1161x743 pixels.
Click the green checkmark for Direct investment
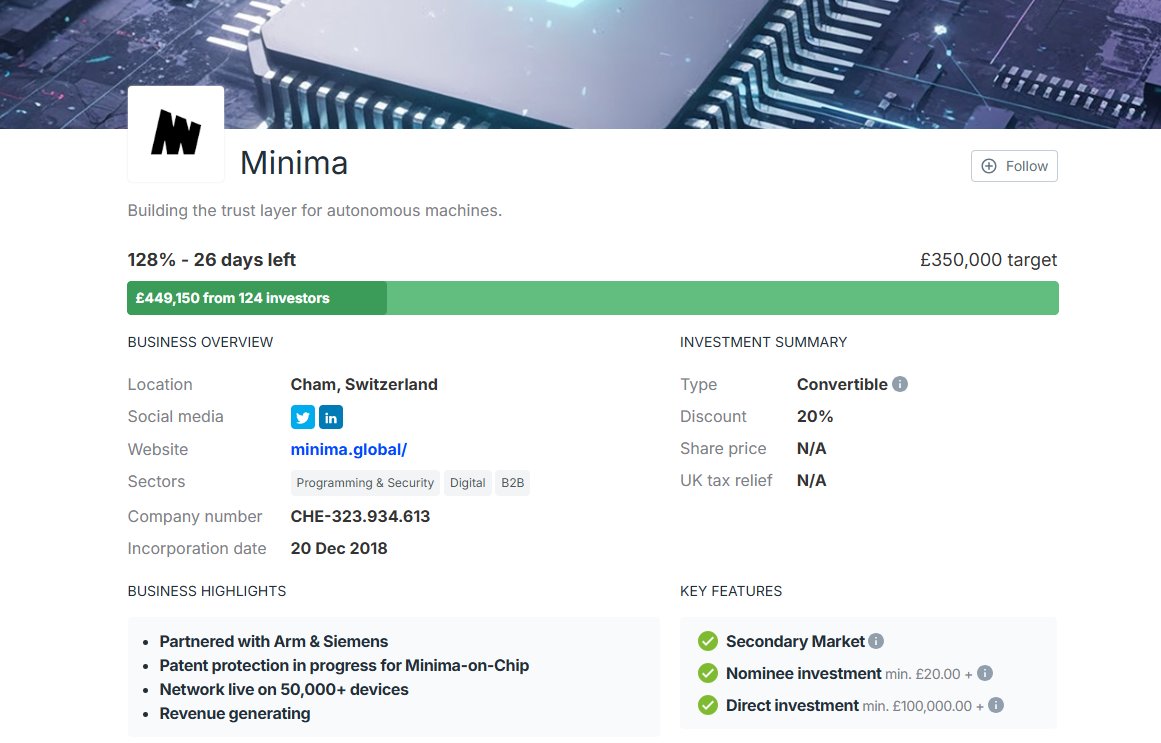point(708,704)
